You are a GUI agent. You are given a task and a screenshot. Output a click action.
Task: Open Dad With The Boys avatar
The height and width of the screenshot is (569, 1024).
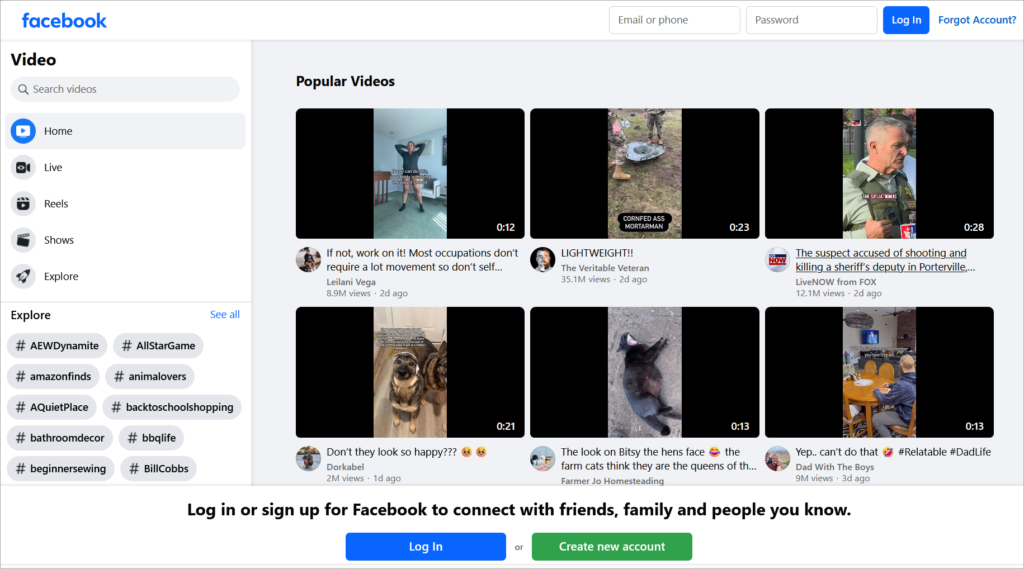(777, 459)
